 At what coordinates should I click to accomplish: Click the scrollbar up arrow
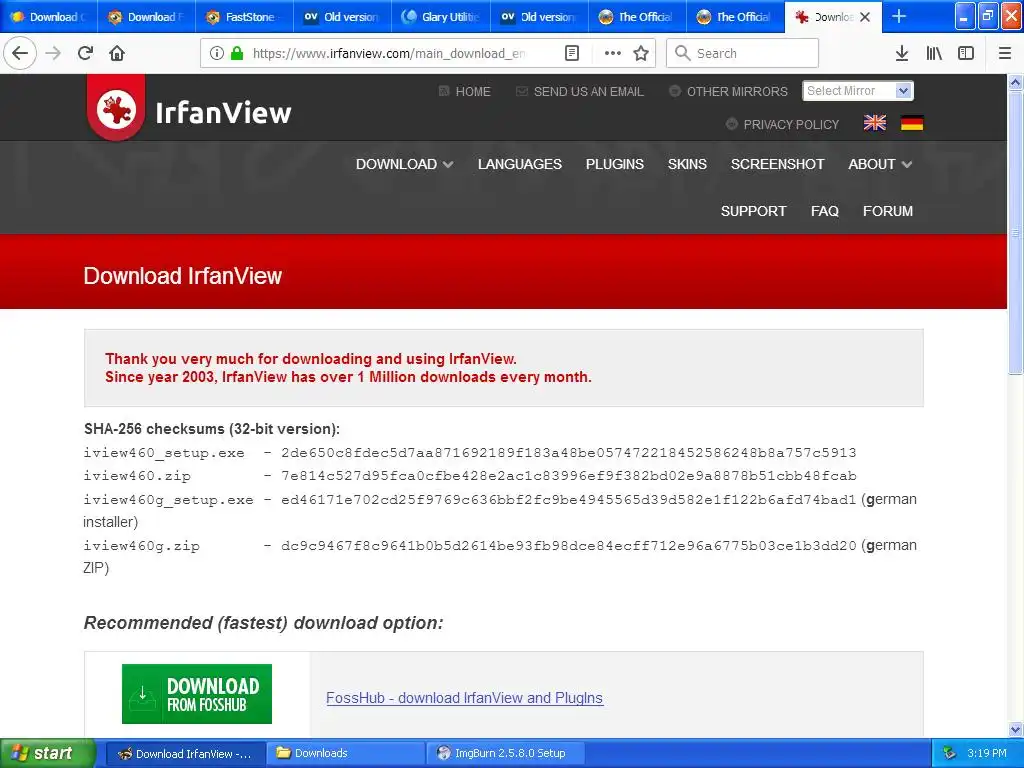pyautogui.click(x=1015, y=82)
